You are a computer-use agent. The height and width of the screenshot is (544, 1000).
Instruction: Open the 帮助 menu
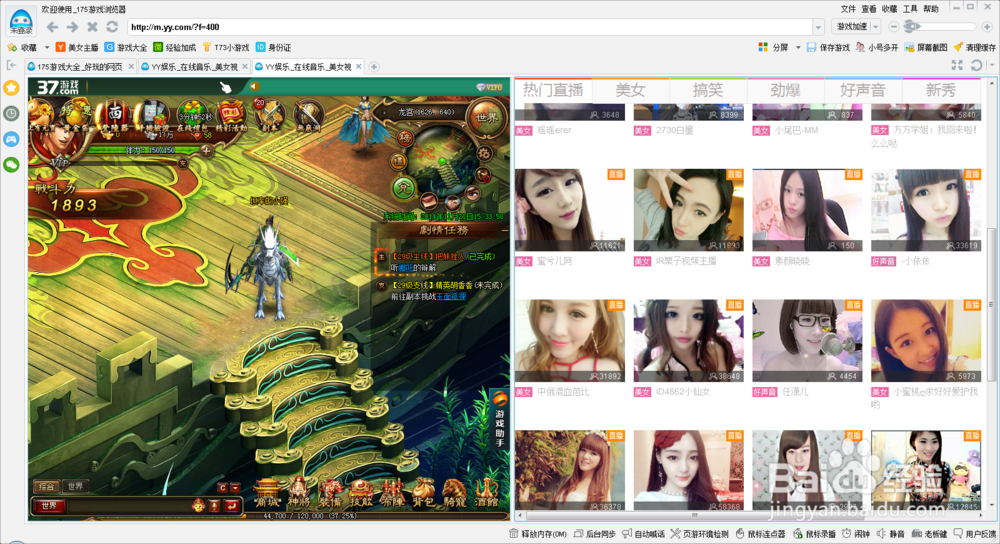click(x=931, y=9)
